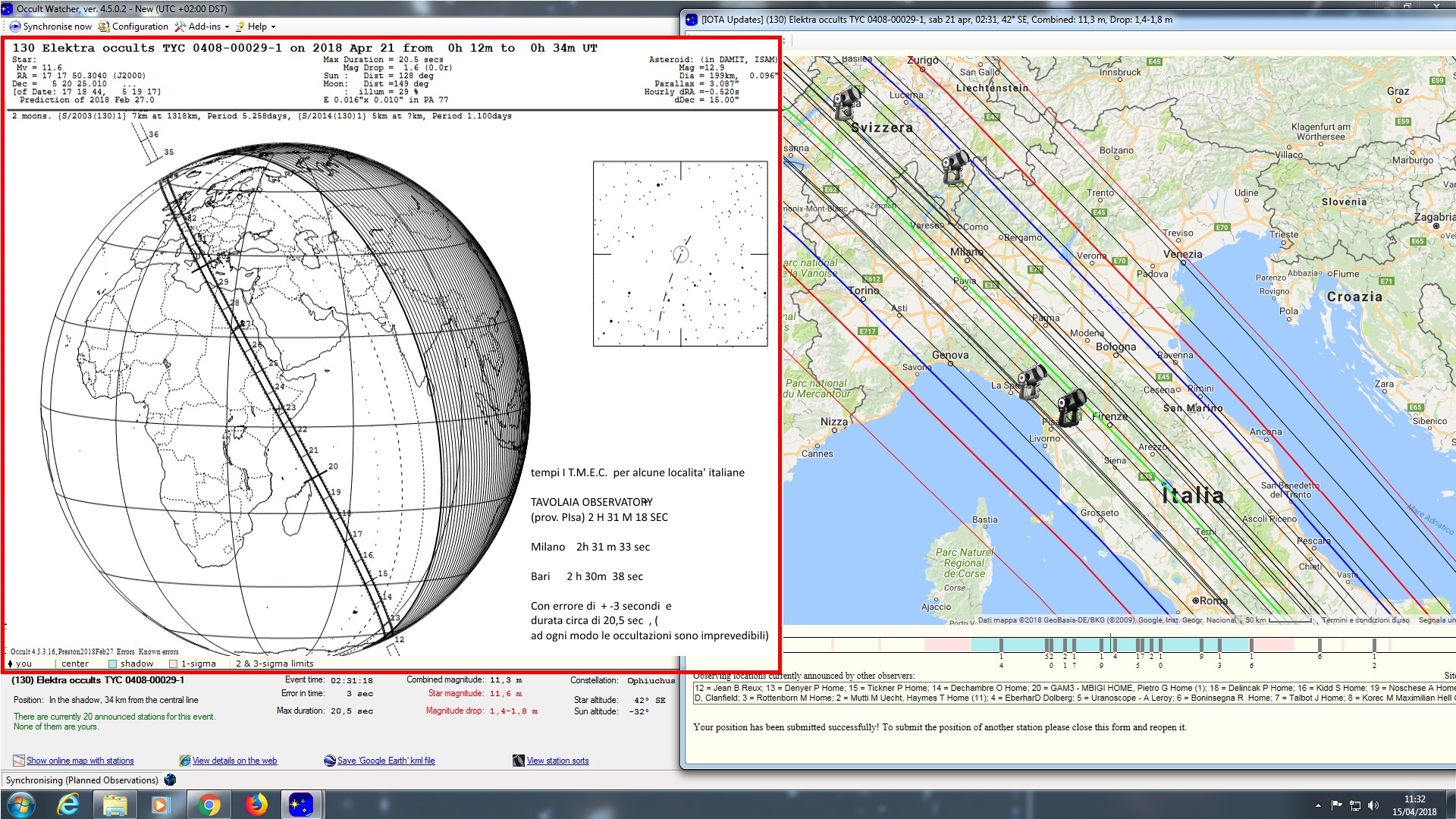This screenshot has height=819, width=1456.
Task: Click the Max duration value 20,5 sec
Action: tap(352, 711)
